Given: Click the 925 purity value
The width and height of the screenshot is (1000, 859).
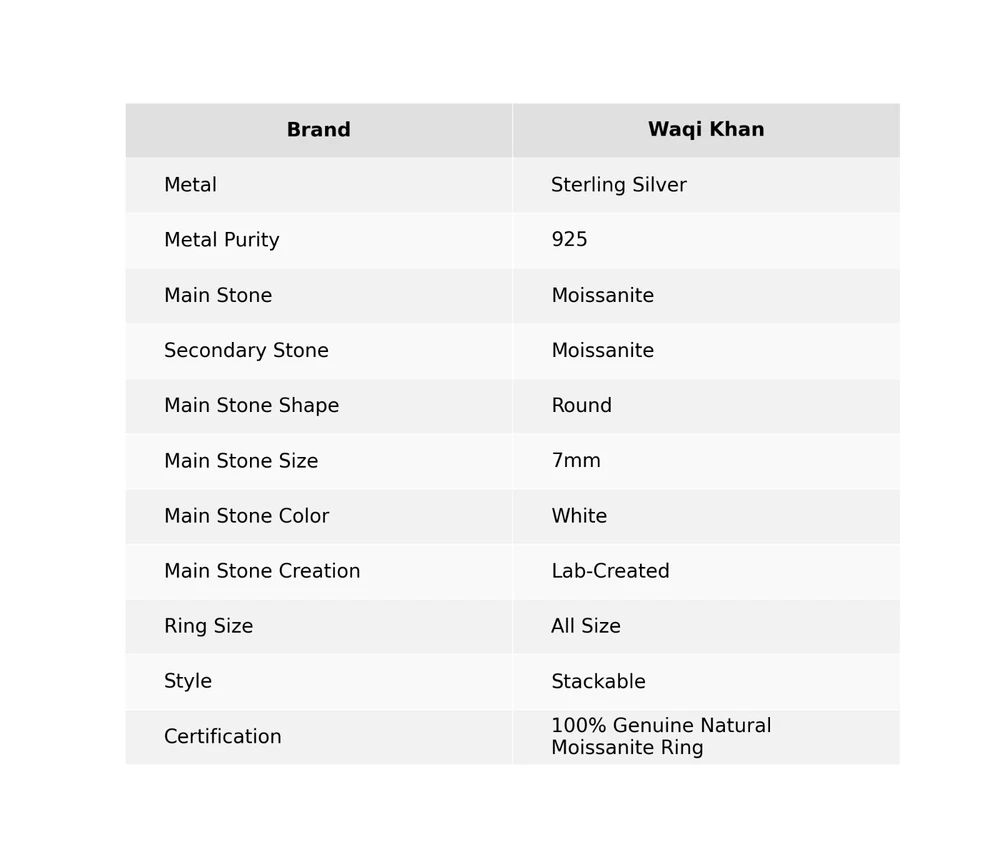Looking at the screenshot, I should 569,240.
